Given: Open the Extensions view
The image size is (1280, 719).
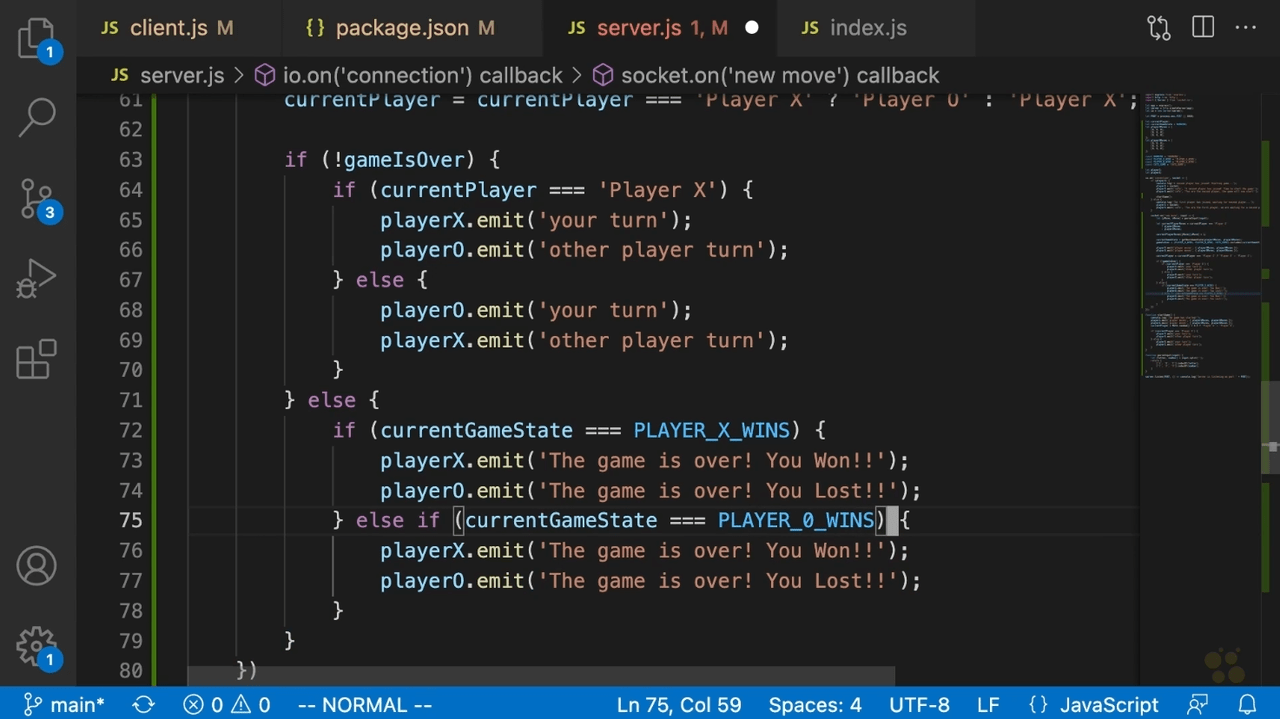Looking at the screenshot, I should [x=37, y=360].
